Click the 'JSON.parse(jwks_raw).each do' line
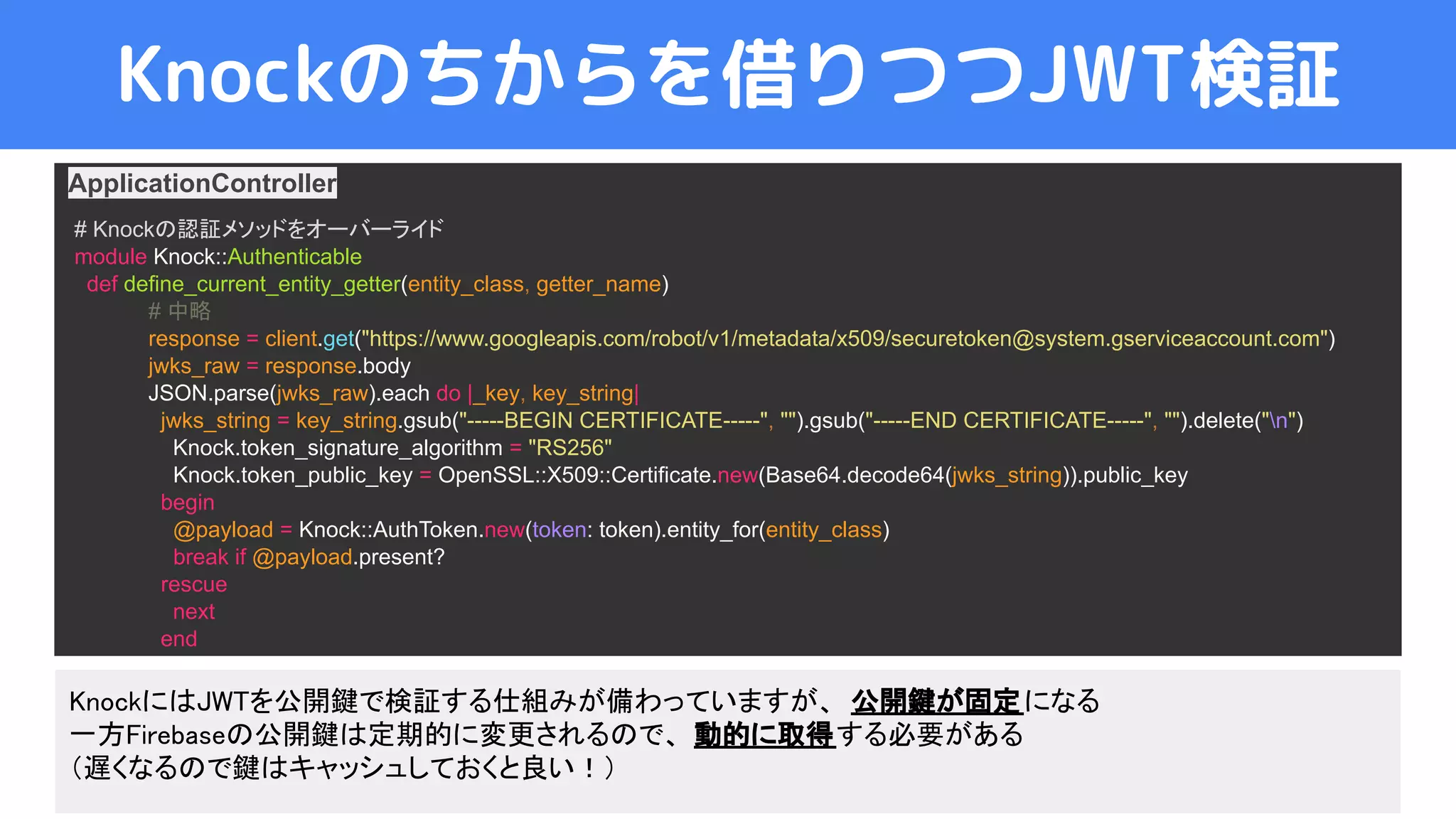Viewport: 1456px width, 819px height. click(393, 393)
